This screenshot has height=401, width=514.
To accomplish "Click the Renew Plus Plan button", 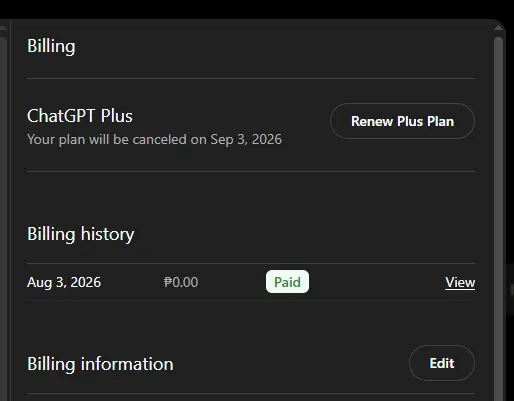I will tap(402, 121).
